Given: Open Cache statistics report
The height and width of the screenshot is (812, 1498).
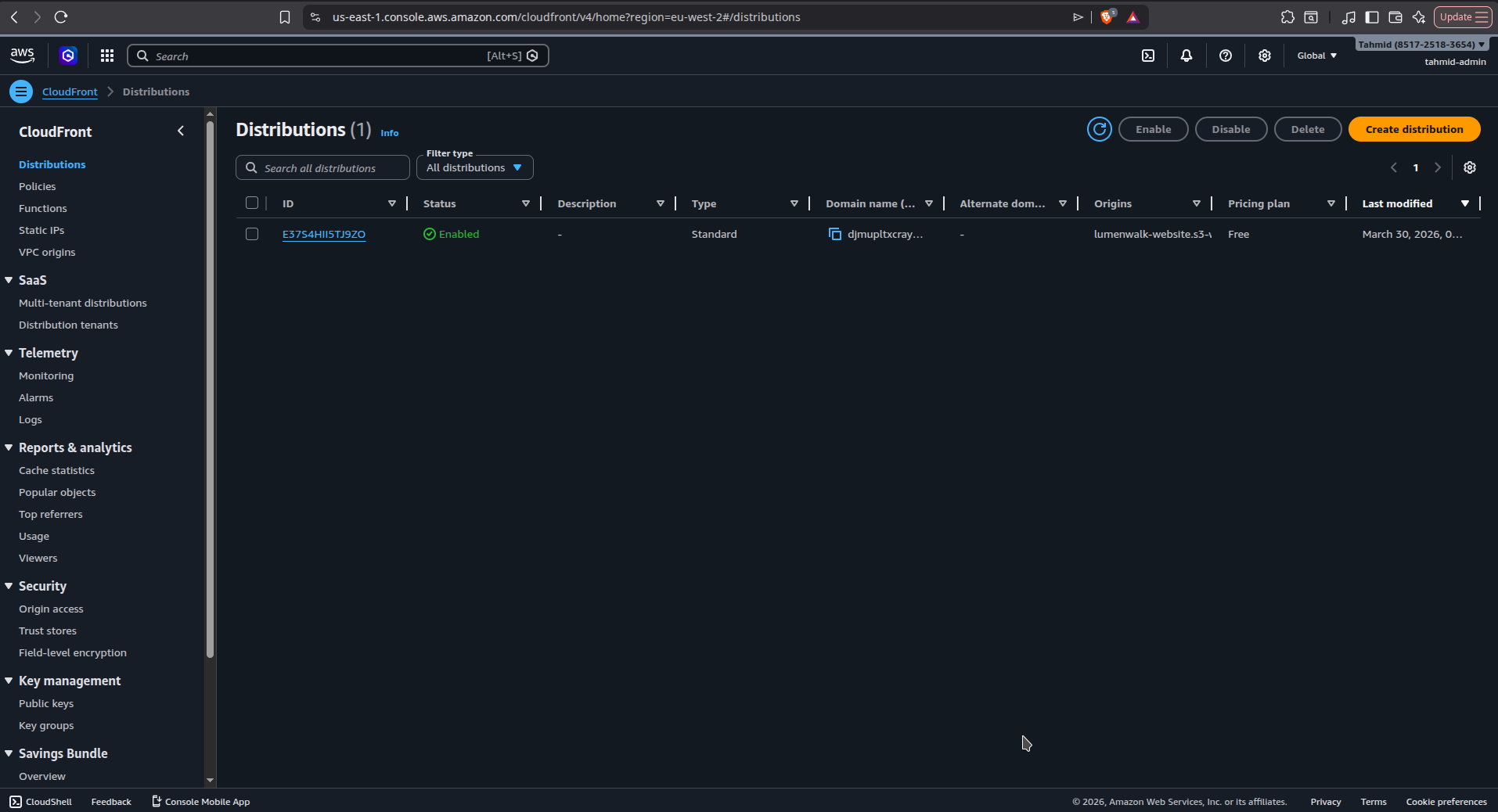Looking at the screenshot, I should coord(56,470).
